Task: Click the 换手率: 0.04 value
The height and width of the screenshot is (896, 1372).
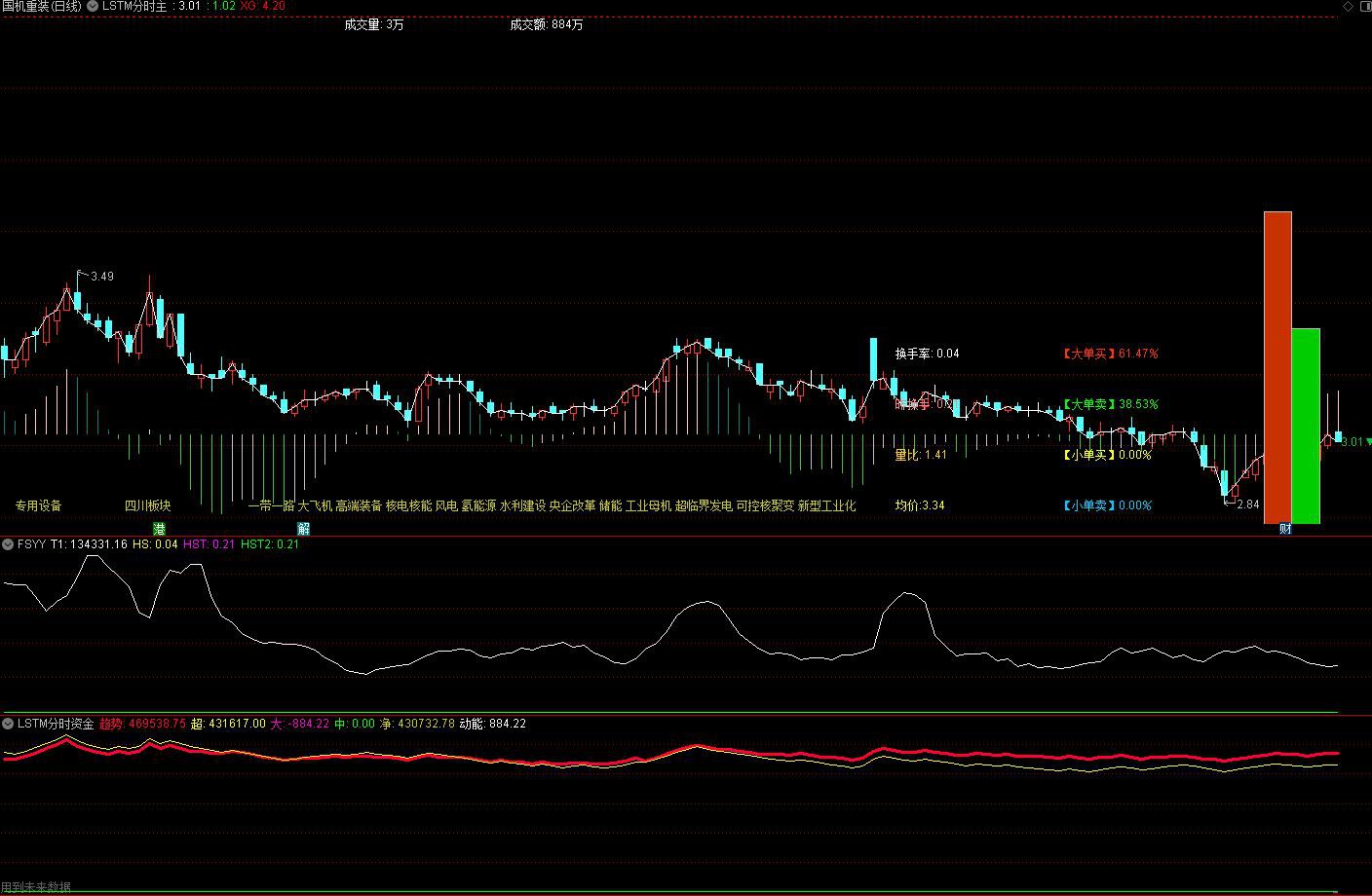Action: point(927,354)
